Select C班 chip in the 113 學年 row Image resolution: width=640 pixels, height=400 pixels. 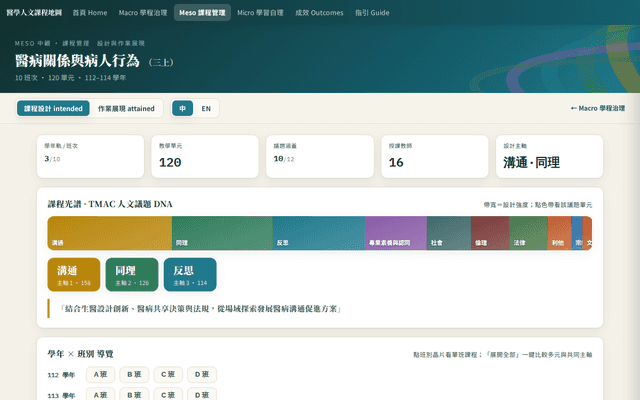168,395
